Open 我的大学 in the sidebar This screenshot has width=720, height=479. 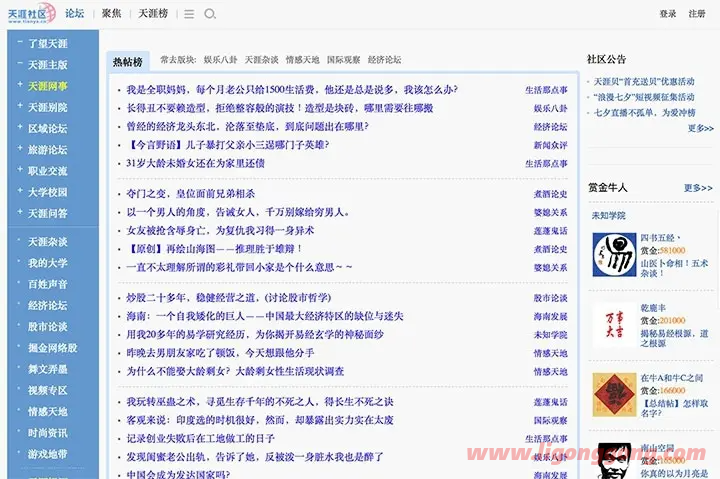(48, 263)
